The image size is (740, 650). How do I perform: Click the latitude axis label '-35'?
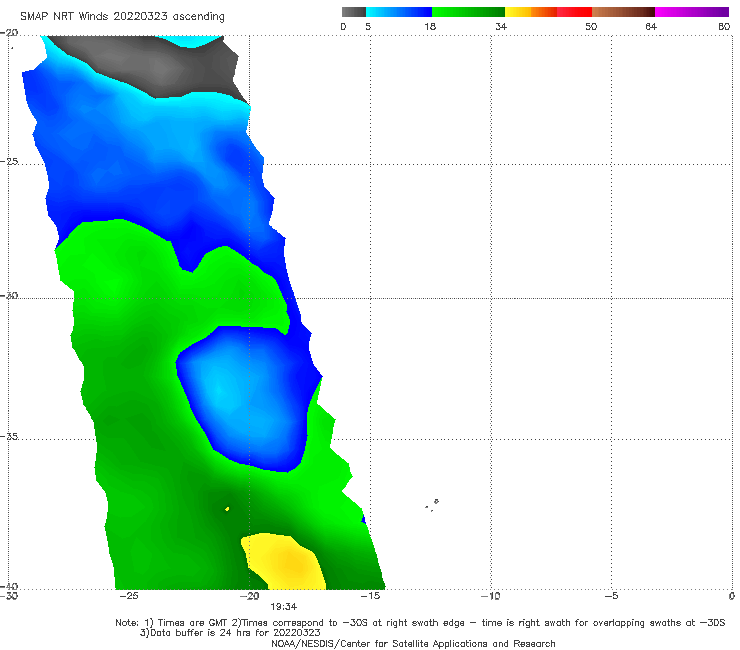coord(9,437)
